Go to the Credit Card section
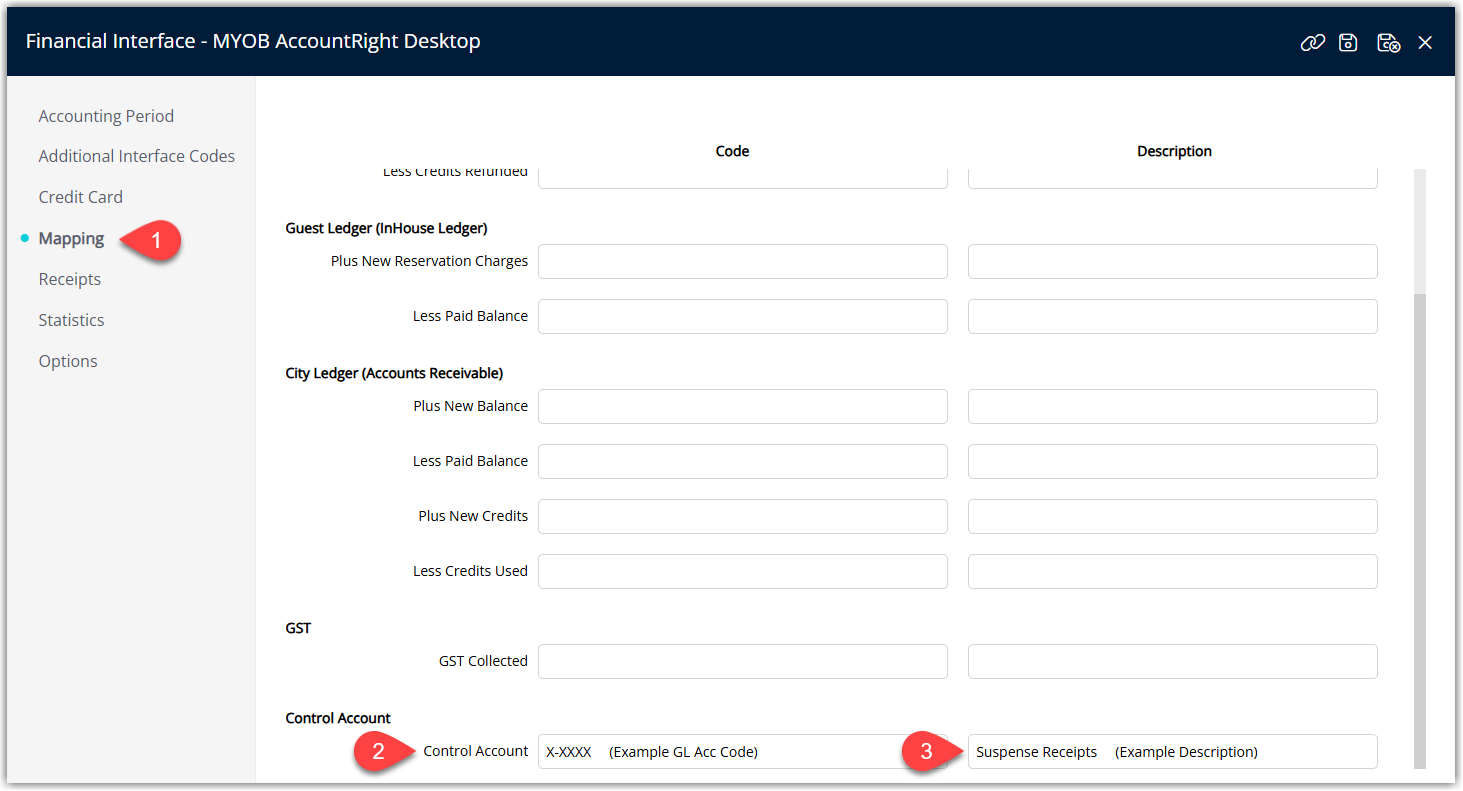The height and width of the screenshot is (791, 1463). pyautogui.click(x=81, y=197)
